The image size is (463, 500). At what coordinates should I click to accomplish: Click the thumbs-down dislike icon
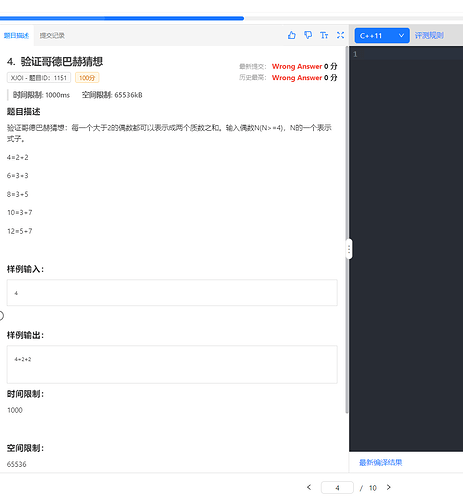point(308,35)
